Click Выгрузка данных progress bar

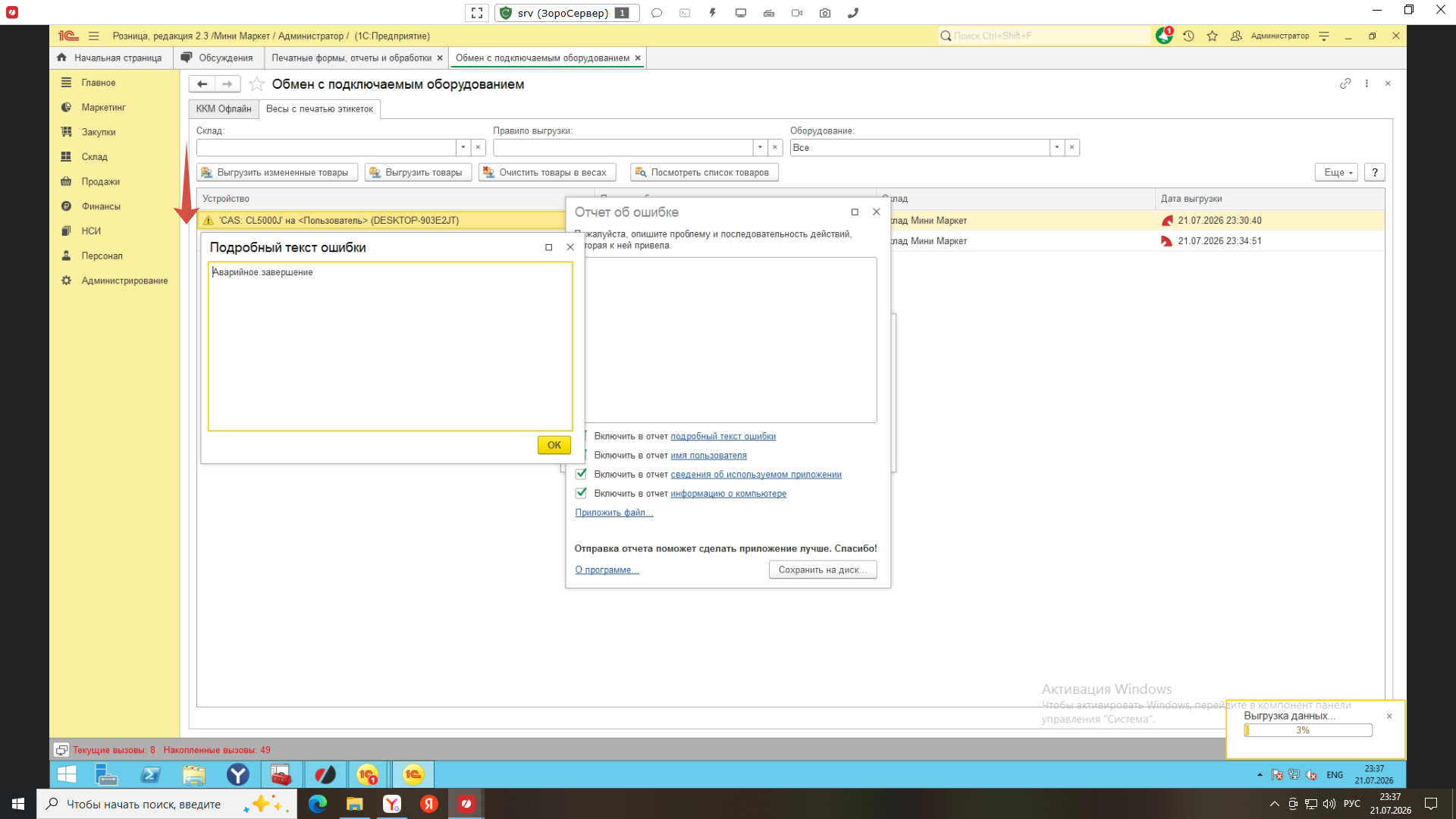[1307, 730]
